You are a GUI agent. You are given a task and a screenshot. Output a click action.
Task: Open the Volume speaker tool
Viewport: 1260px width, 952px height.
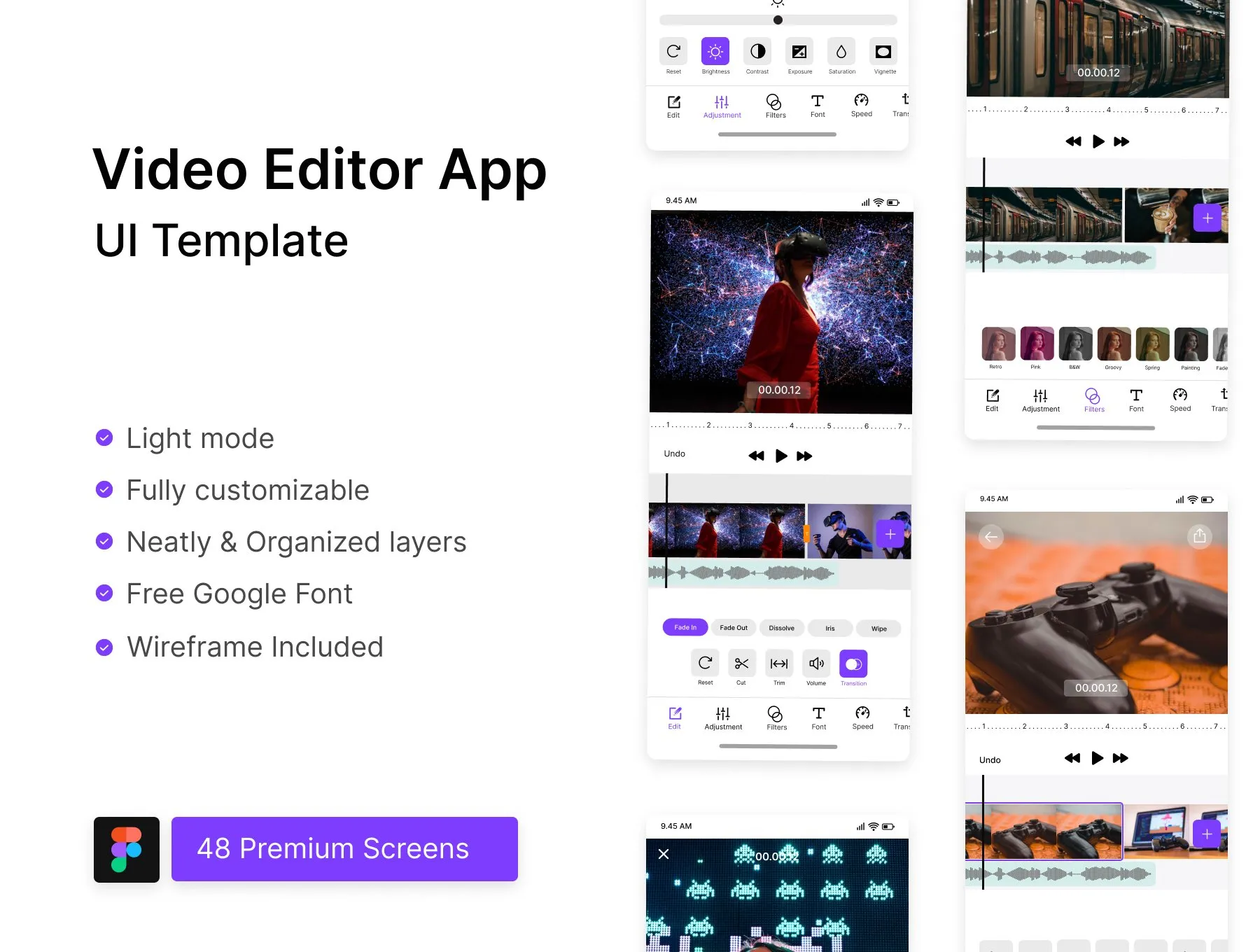pyautogui.click(x=816, y=663)
